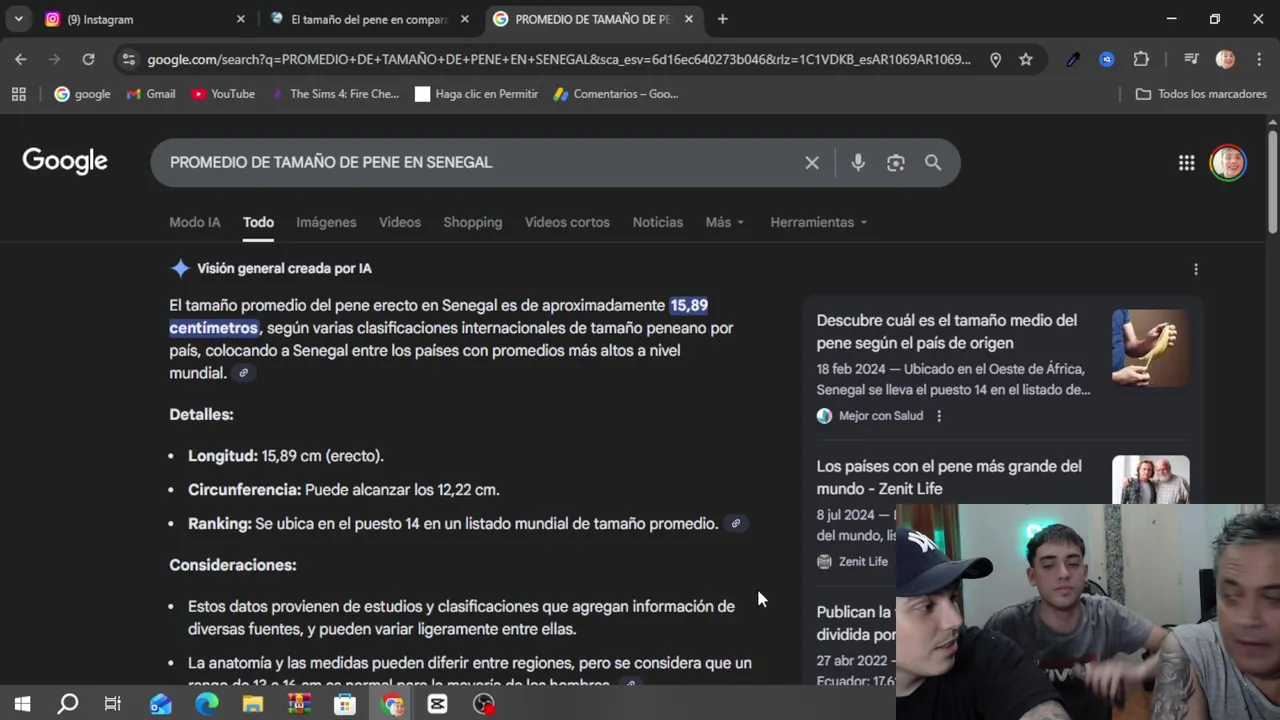Open the Comentarios bookmark
The height and width of the screenshot is (720, 1280).
[x=616, y=94]
